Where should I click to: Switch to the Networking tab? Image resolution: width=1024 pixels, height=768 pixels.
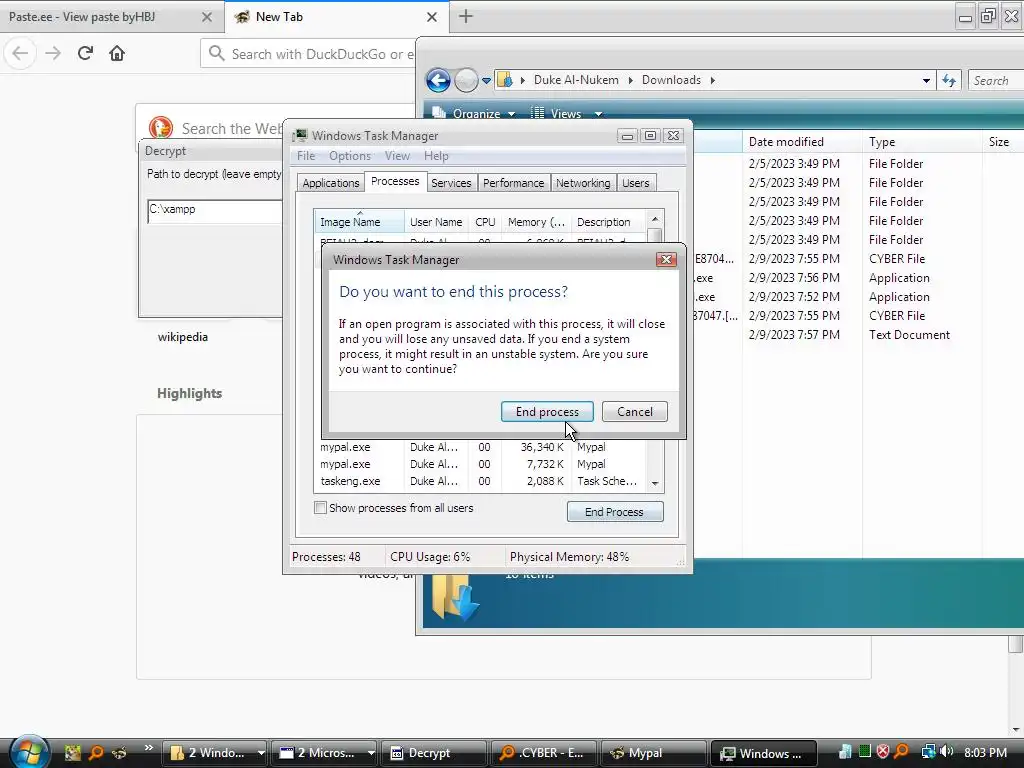[583, 183]
